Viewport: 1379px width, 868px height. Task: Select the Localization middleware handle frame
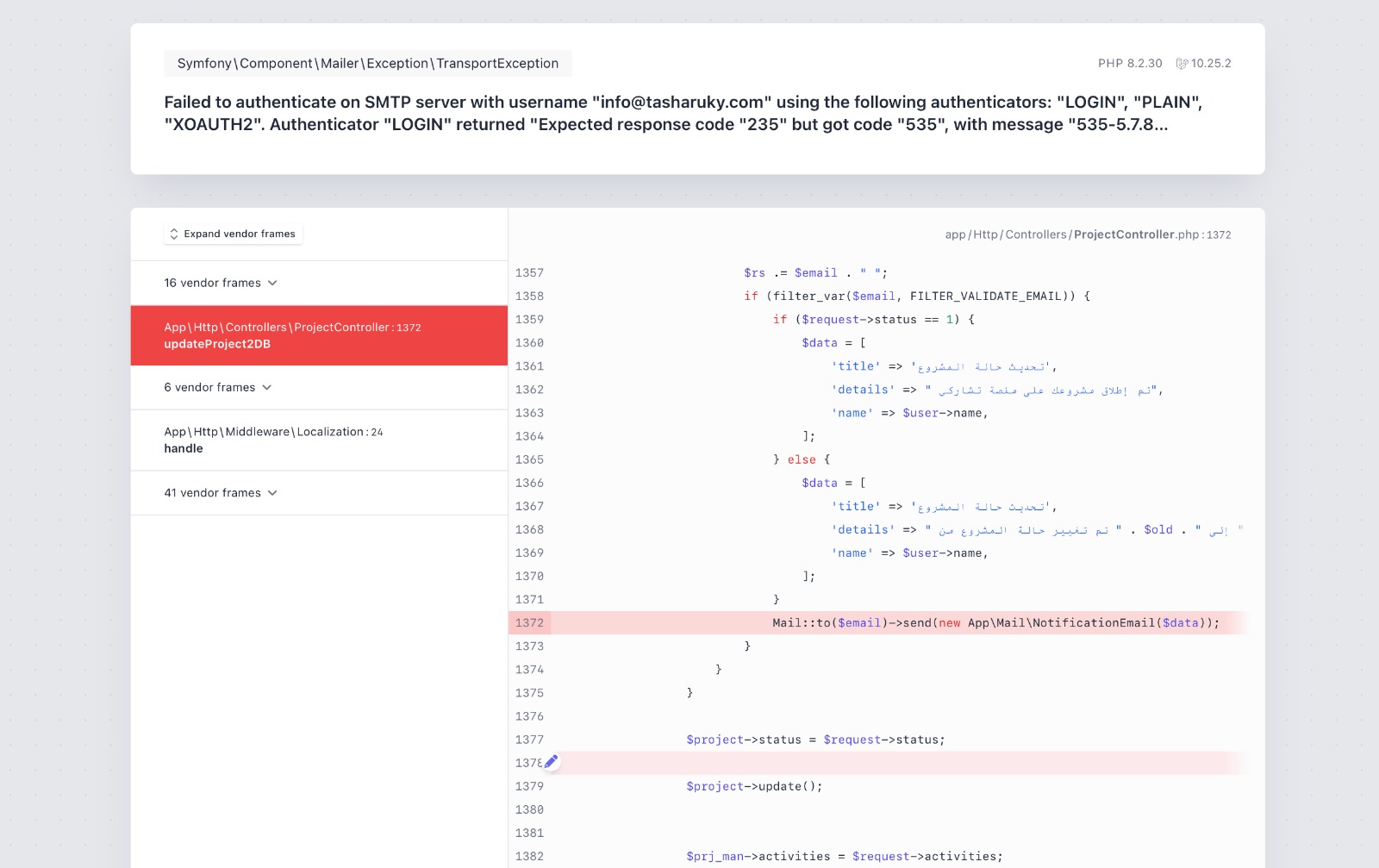(319, 440)
